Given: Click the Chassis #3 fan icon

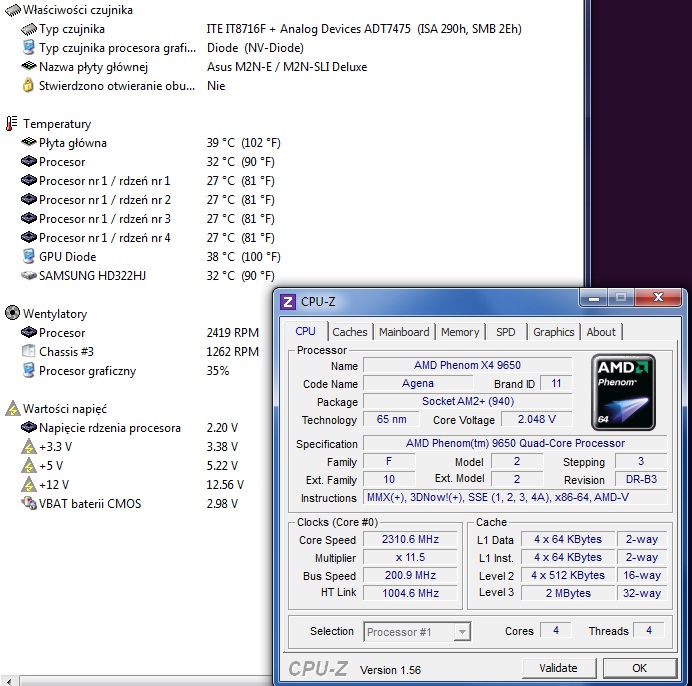Looking at the screenshot, I should [29, 352].
